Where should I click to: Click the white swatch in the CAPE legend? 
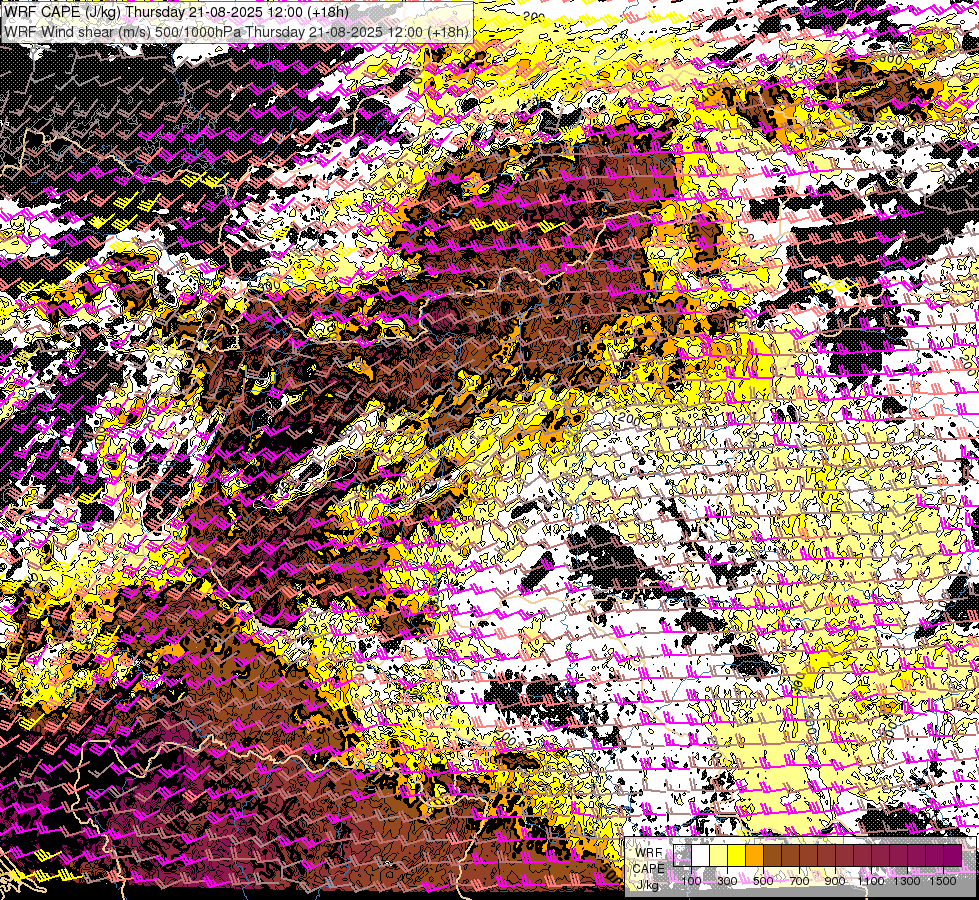pyautogui.click(x=701, y=855)
